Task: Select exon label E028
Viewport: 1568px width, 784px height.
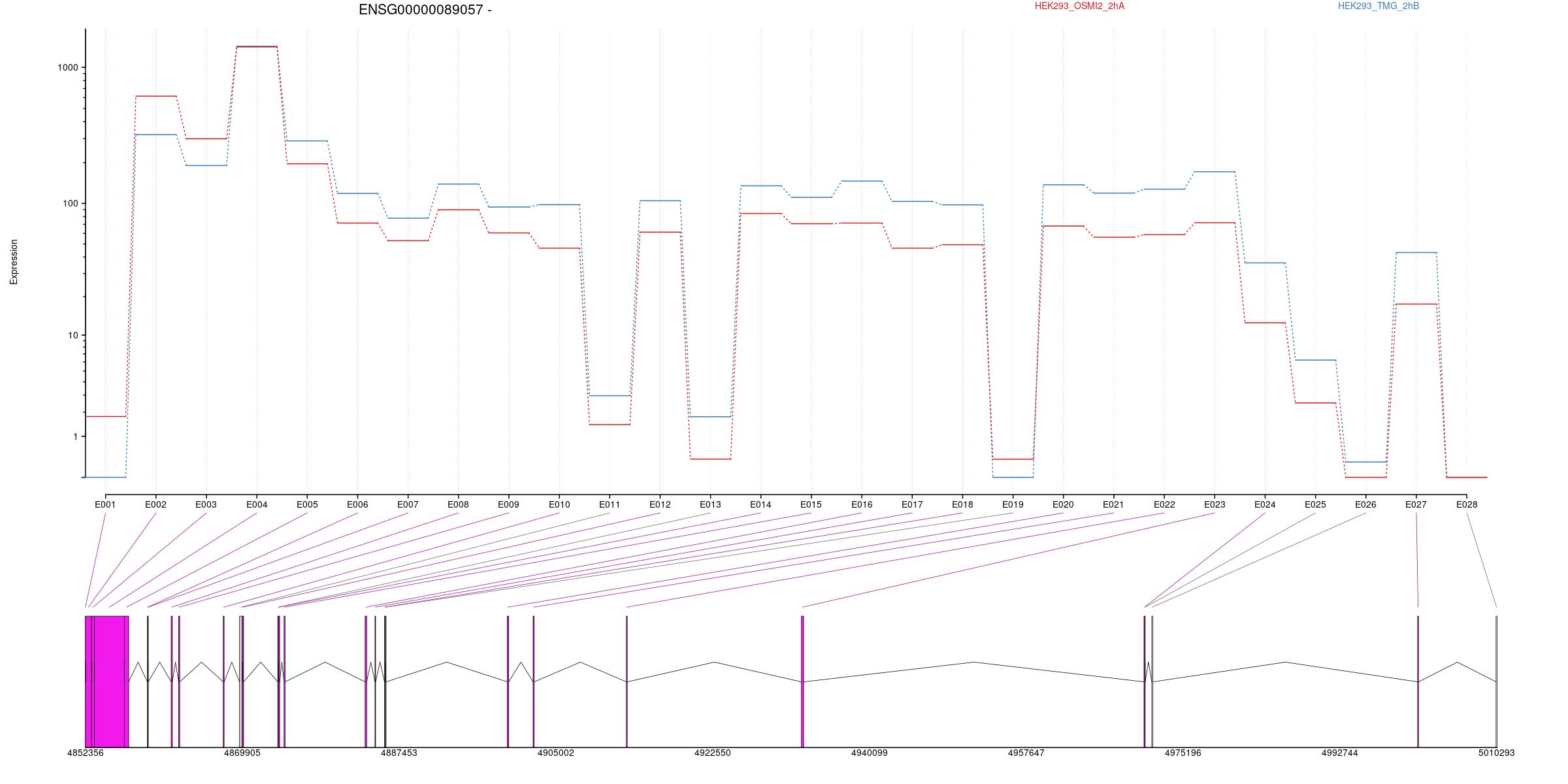Action: [1467, 504]
